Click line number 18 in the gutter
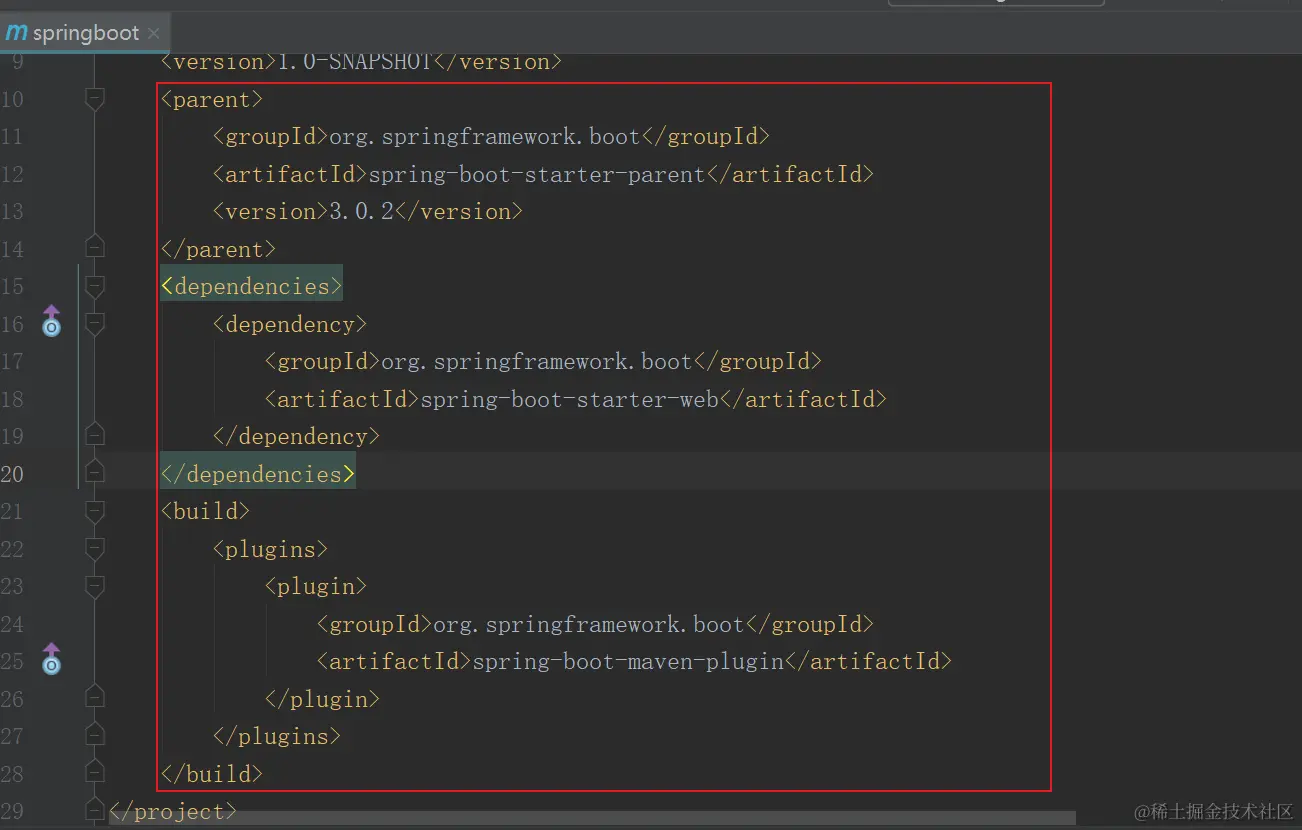This screenshot has width=1302, height=830. (12, 399)
